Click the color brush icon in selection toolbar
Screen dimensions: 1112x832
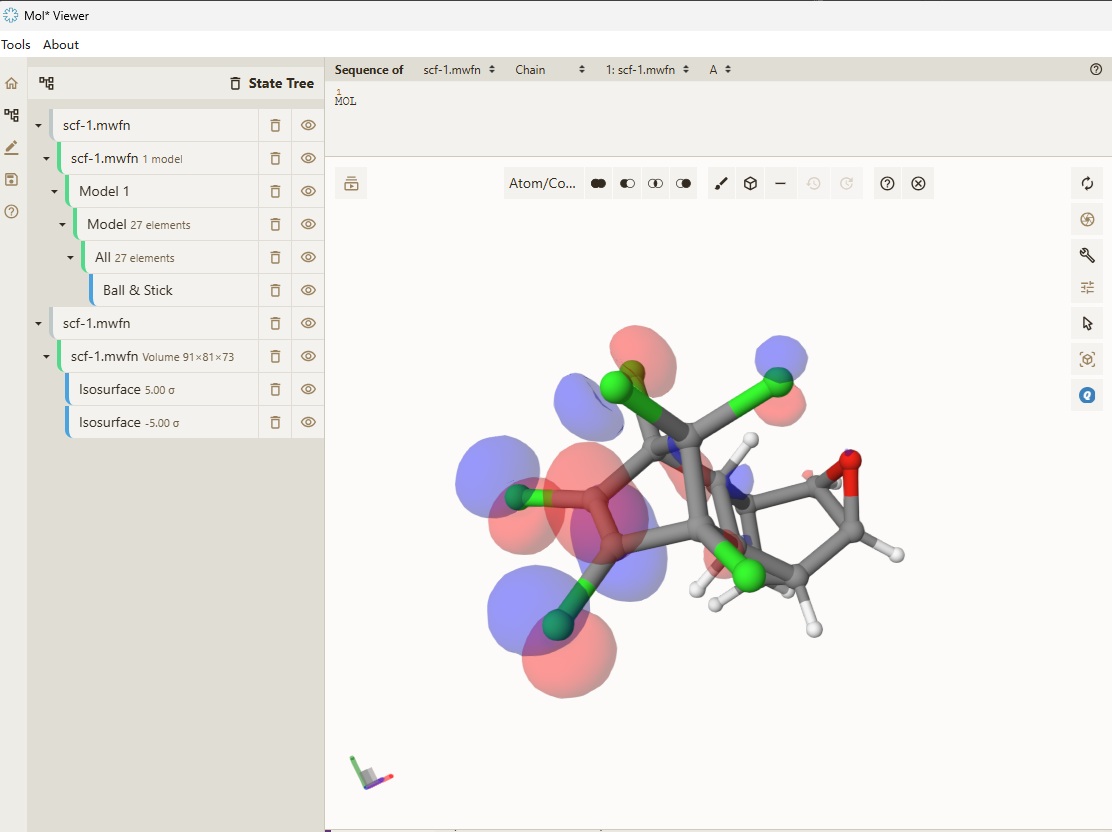click(x=722, y=184)
